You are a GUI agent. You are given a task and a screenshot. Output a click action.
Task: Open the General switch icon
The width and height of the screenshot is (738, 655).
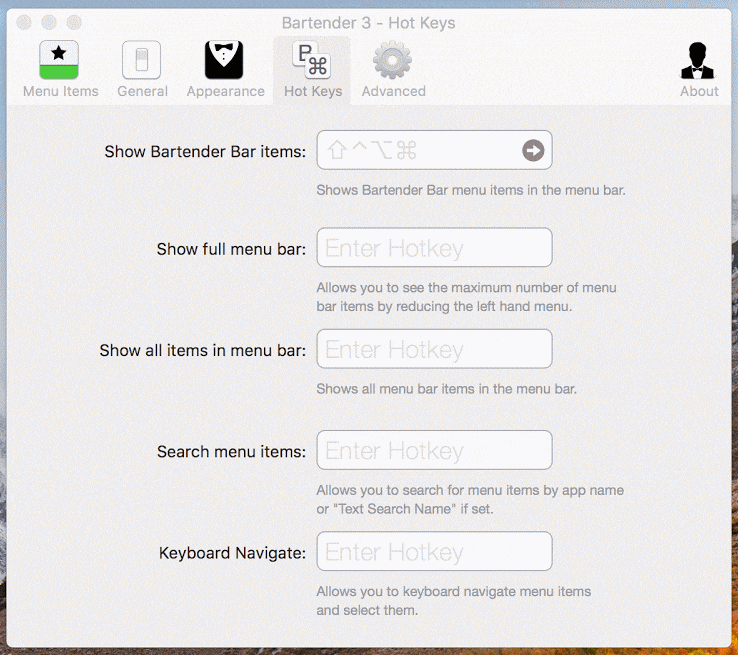coord(142,60)
